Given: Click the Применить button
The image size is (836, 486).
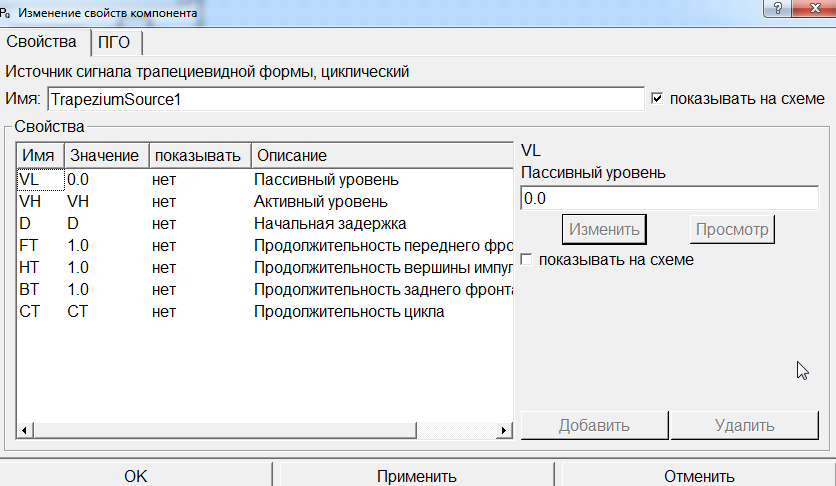Looking at the screenshot, I should tap(417, 476).
